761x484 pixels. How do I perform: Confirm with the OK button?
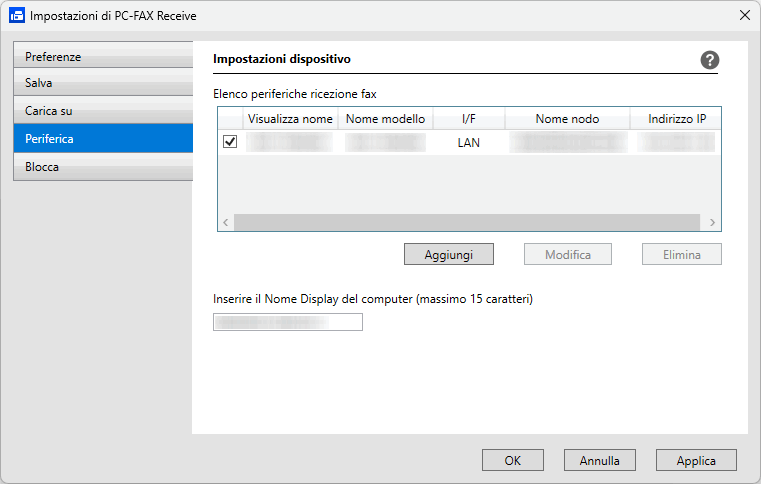click(x=512, y=461)
